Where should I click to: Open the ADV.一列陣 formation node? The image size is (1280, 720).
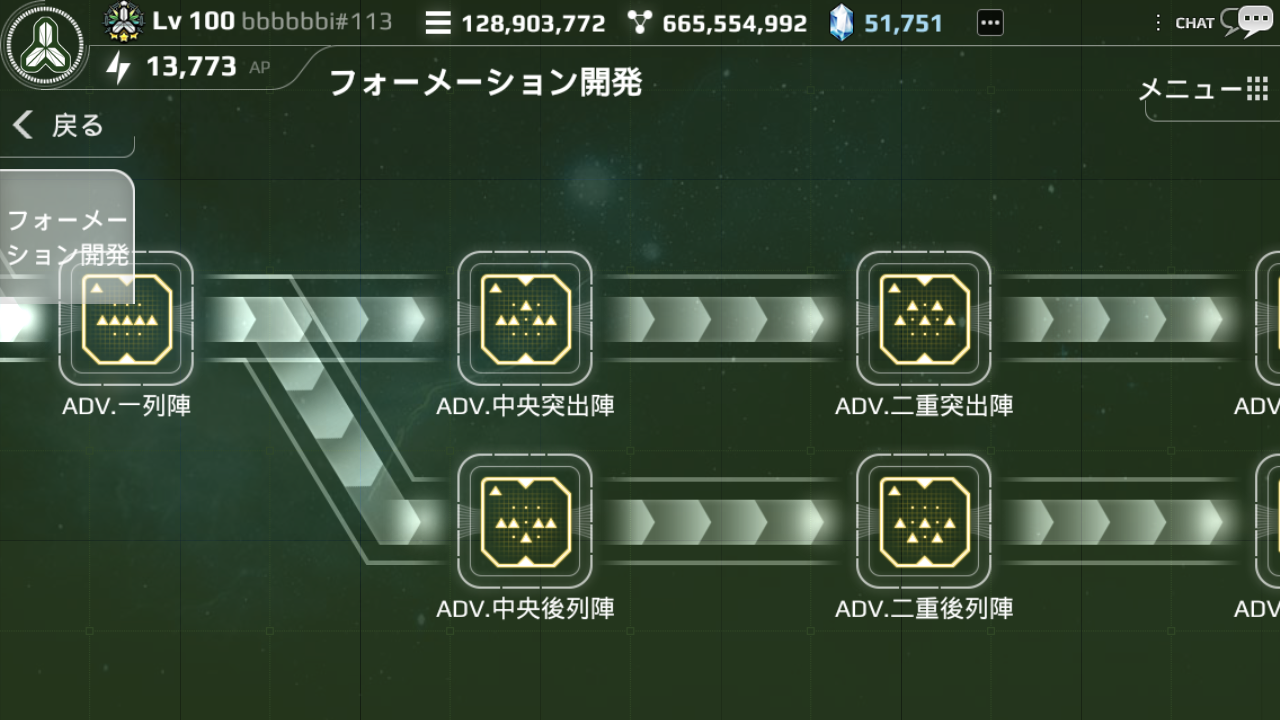click(126, 319)
